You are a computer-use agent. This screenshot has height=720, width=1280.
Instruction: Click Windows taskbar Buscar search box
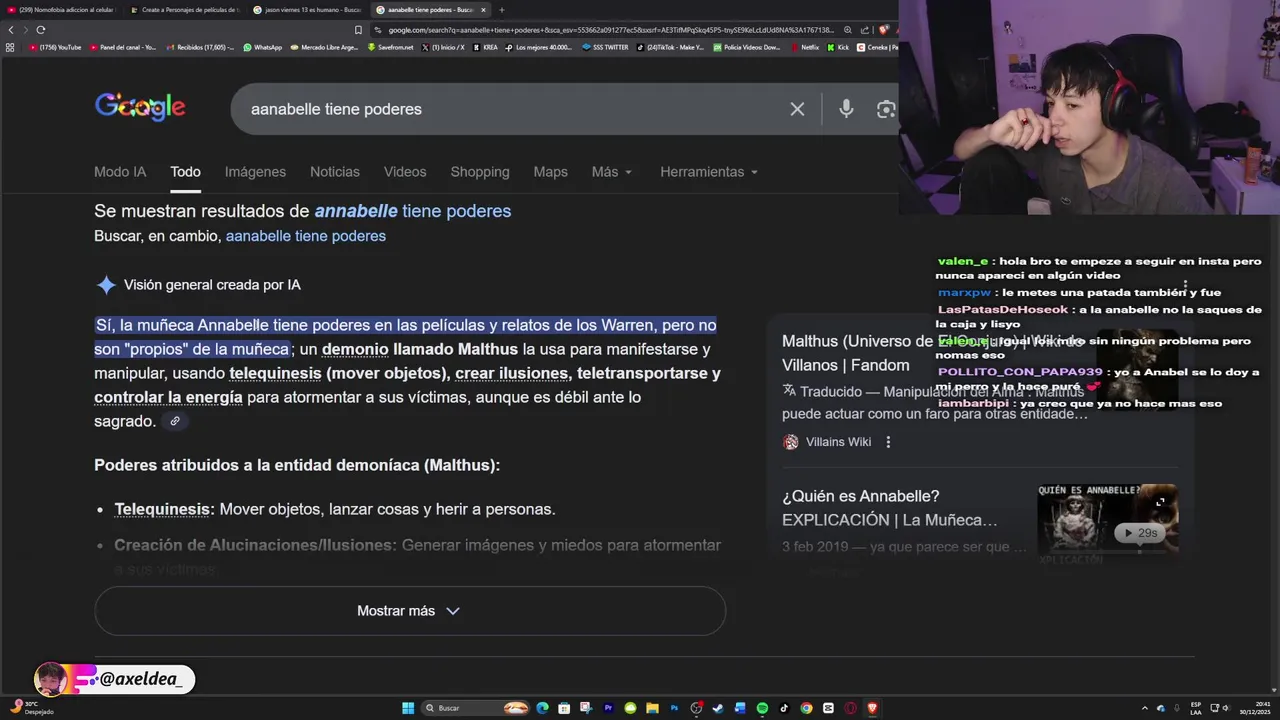(x=475, y=708)
